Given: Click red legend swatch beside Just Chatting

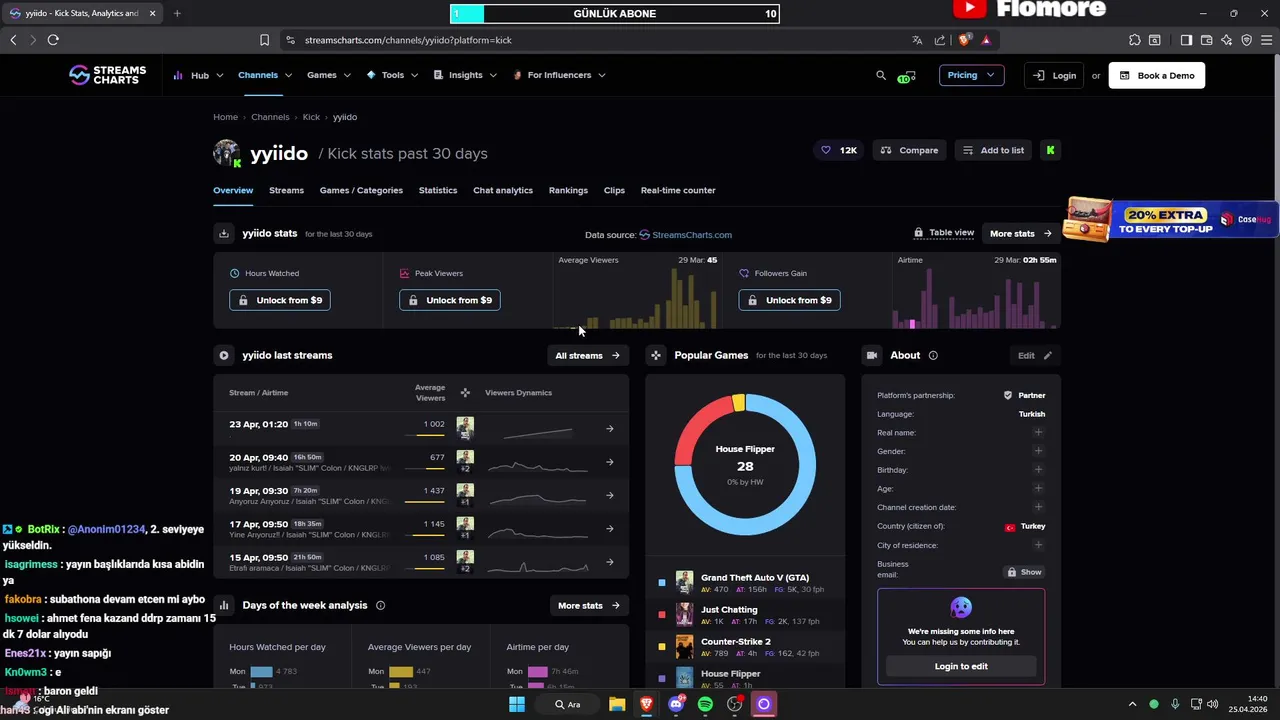Looking at the screenshot, I should click(x=662, y=615).
